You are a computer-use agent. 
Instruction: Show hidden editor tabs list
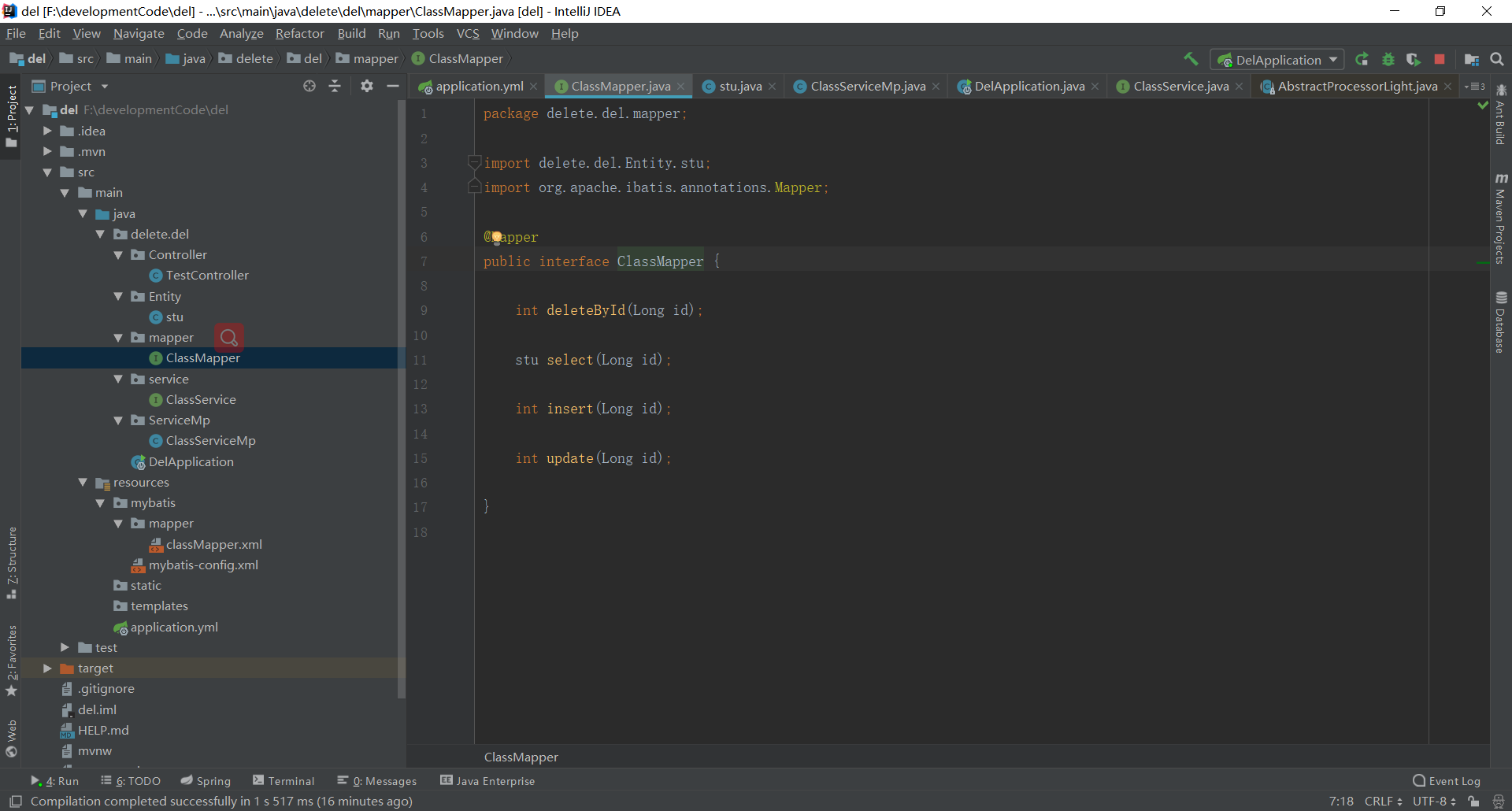1474,86
